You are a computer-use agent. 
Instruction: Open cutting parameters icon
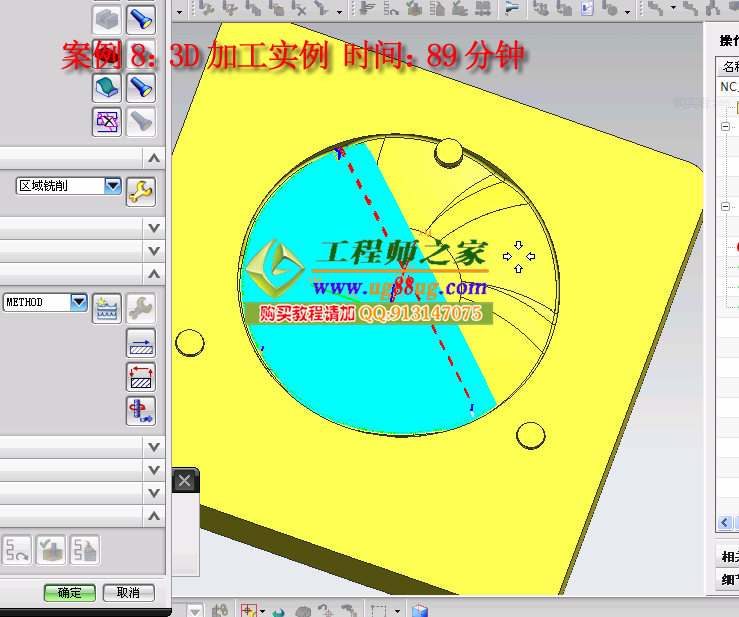(x=140, y=343)
